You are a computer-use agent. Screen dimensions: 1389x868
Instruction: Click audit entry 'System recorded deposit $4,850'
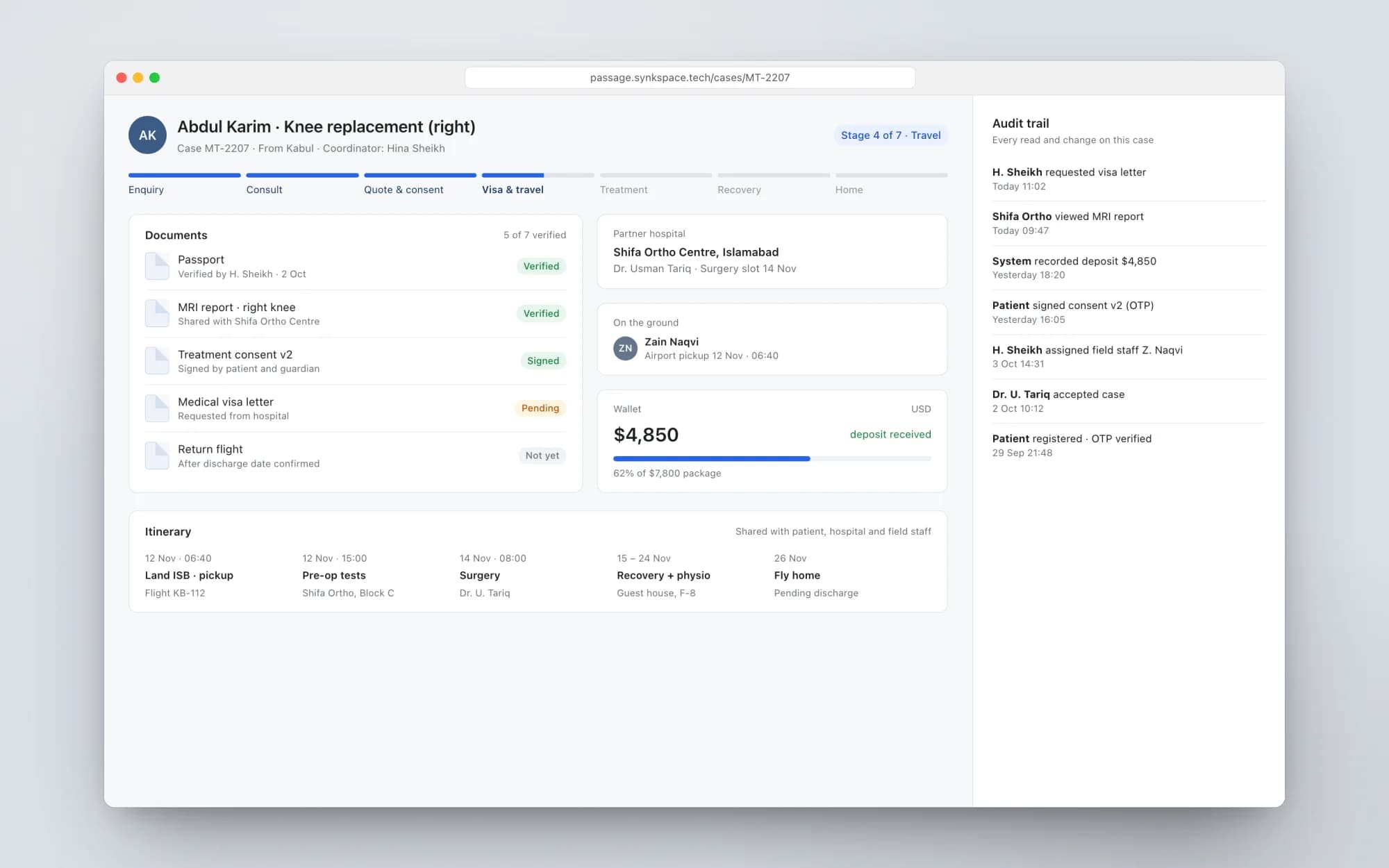pyautogui.click(x=1129, y=267)
